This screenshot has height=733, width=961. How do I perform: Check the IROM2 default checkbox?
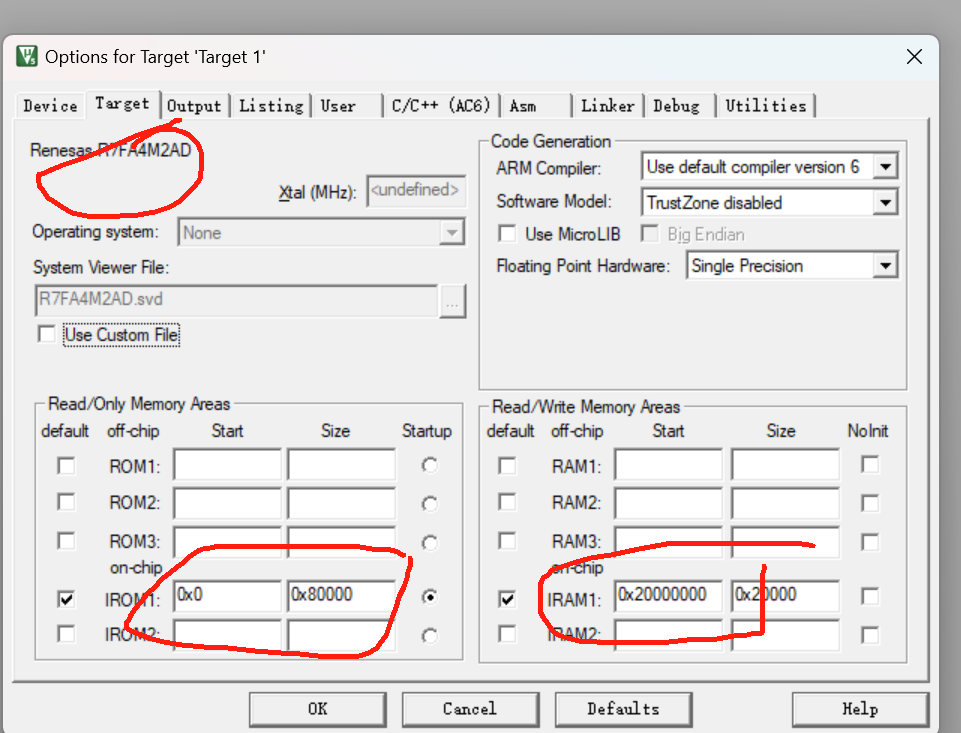click(66, 634)
